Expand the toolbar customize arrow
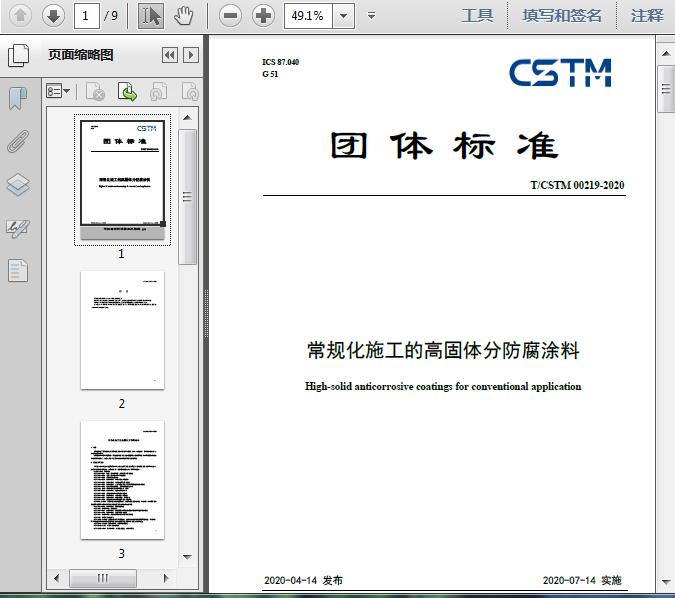The width and height of the screenshot is (675, 598). point(372,15)
